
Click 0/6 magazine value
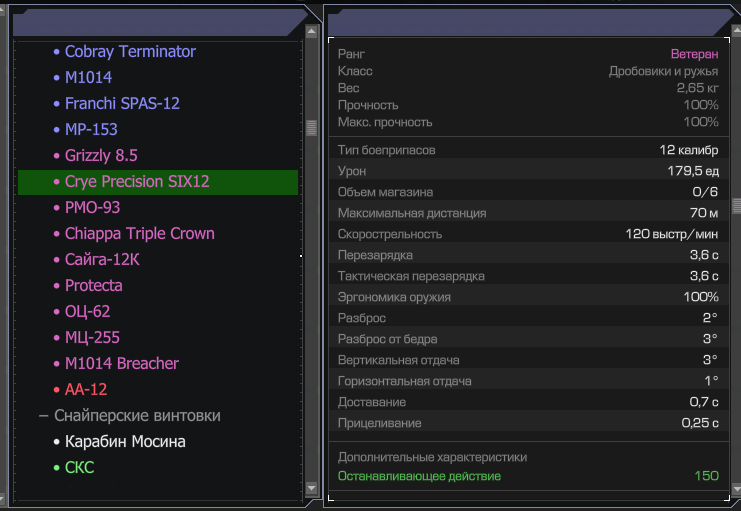pyautogui.click(x=705, y=191)
